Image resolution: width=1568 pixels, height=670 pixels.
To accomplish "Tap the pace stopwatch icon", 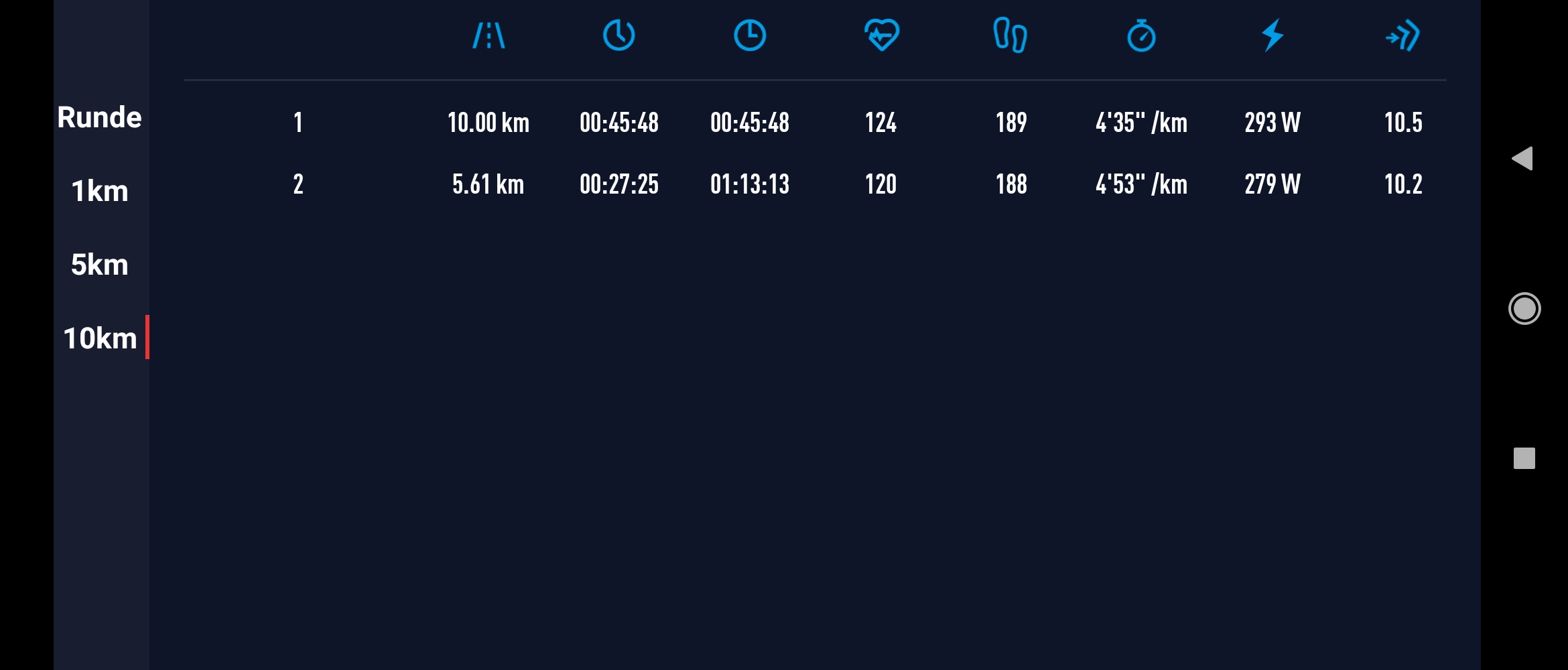I will tap(1141, 36).
